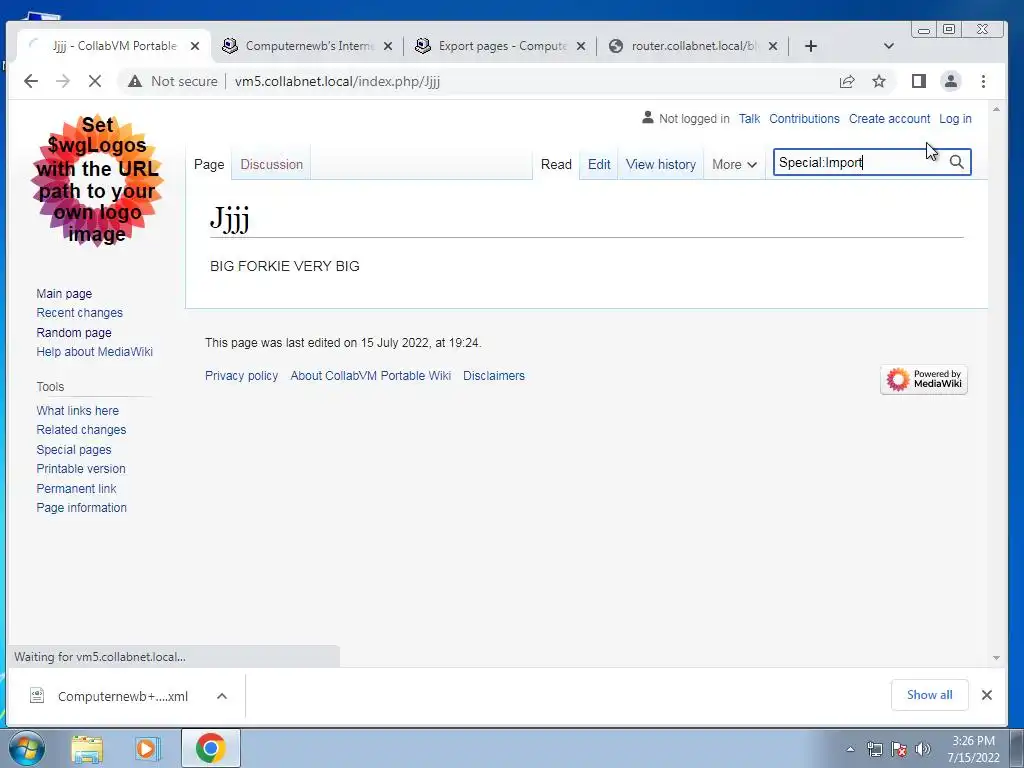1024x768 pixels.
Task: Click the wiki logo placeholder image
Action: click(x=97, y=180)
